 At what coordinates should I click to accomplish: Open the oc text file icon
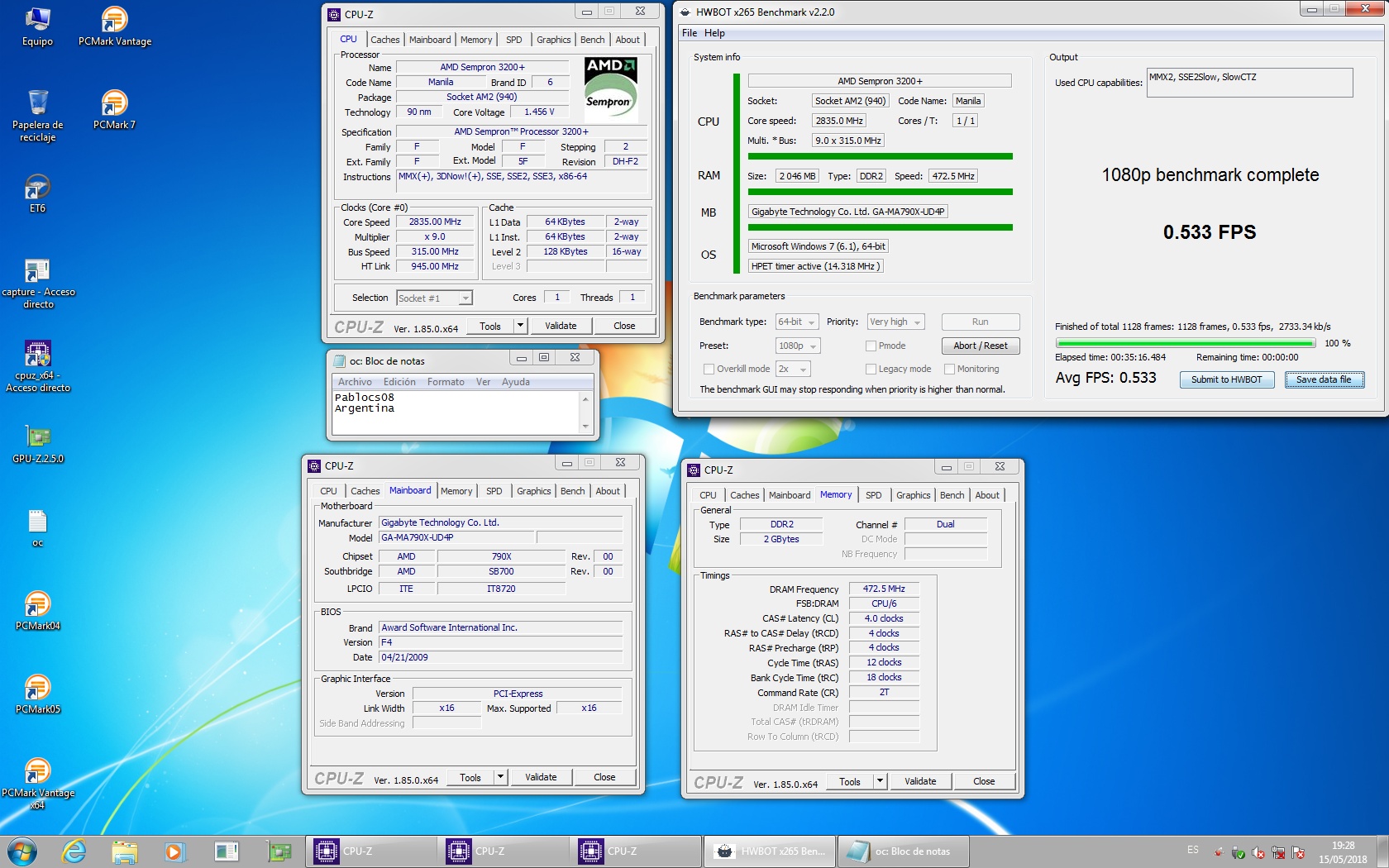[37, 528]
